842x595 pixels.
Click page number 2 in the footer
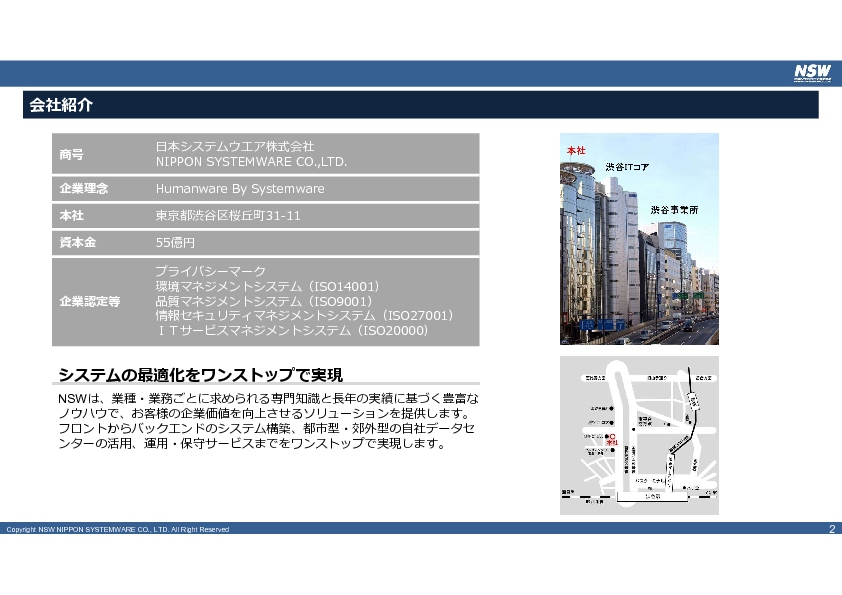(x=831, y=529)
